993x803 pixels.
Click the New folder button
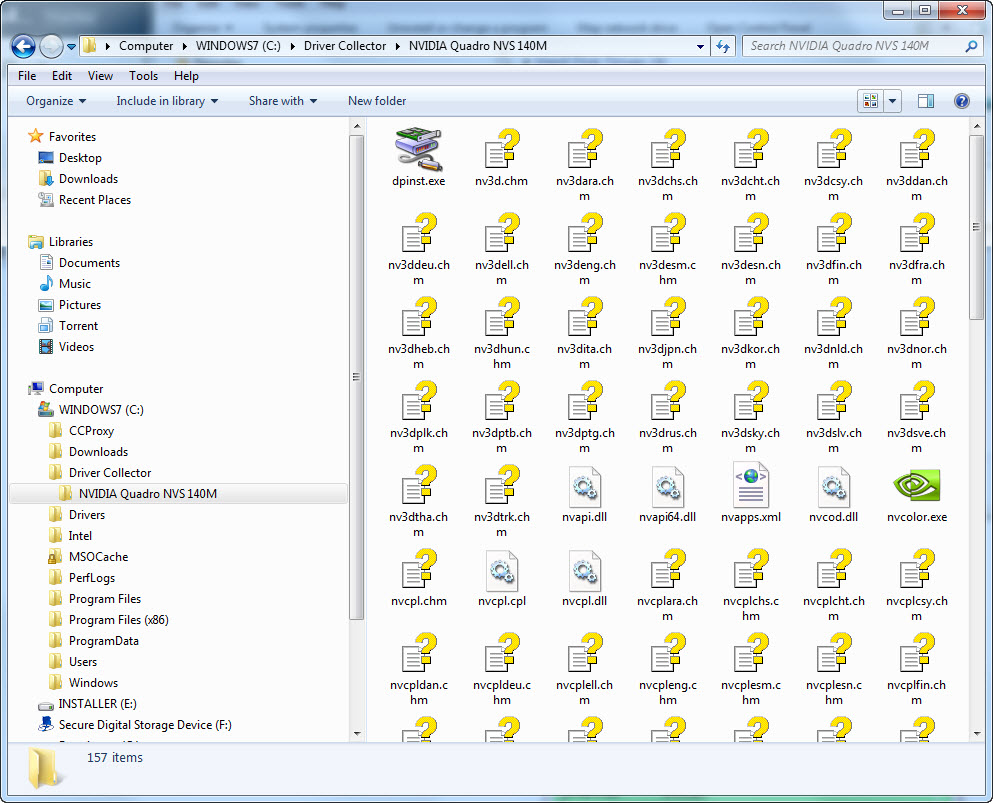tap(377, 101)
